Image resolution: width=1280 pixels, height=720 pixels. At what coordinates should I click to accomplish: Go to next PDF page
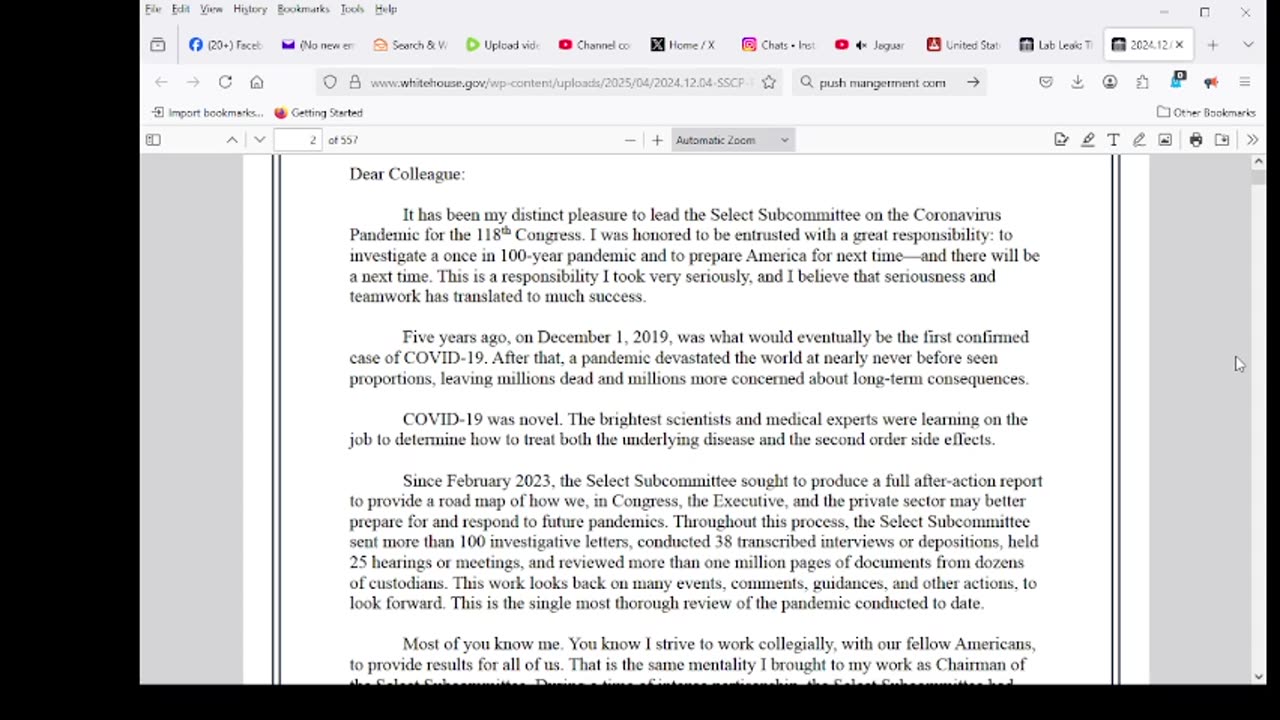[259, 140]
